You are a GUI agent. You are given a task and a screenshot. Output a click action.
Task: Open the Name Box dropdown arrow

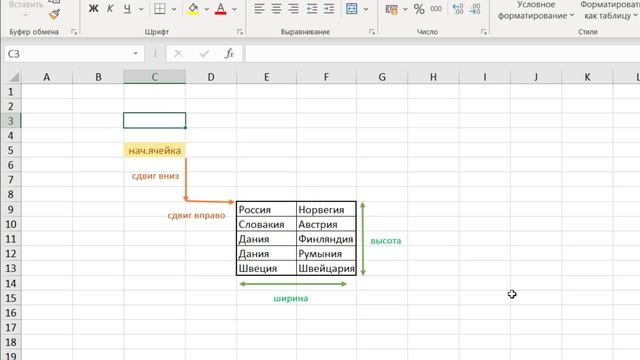pos(136,54)
